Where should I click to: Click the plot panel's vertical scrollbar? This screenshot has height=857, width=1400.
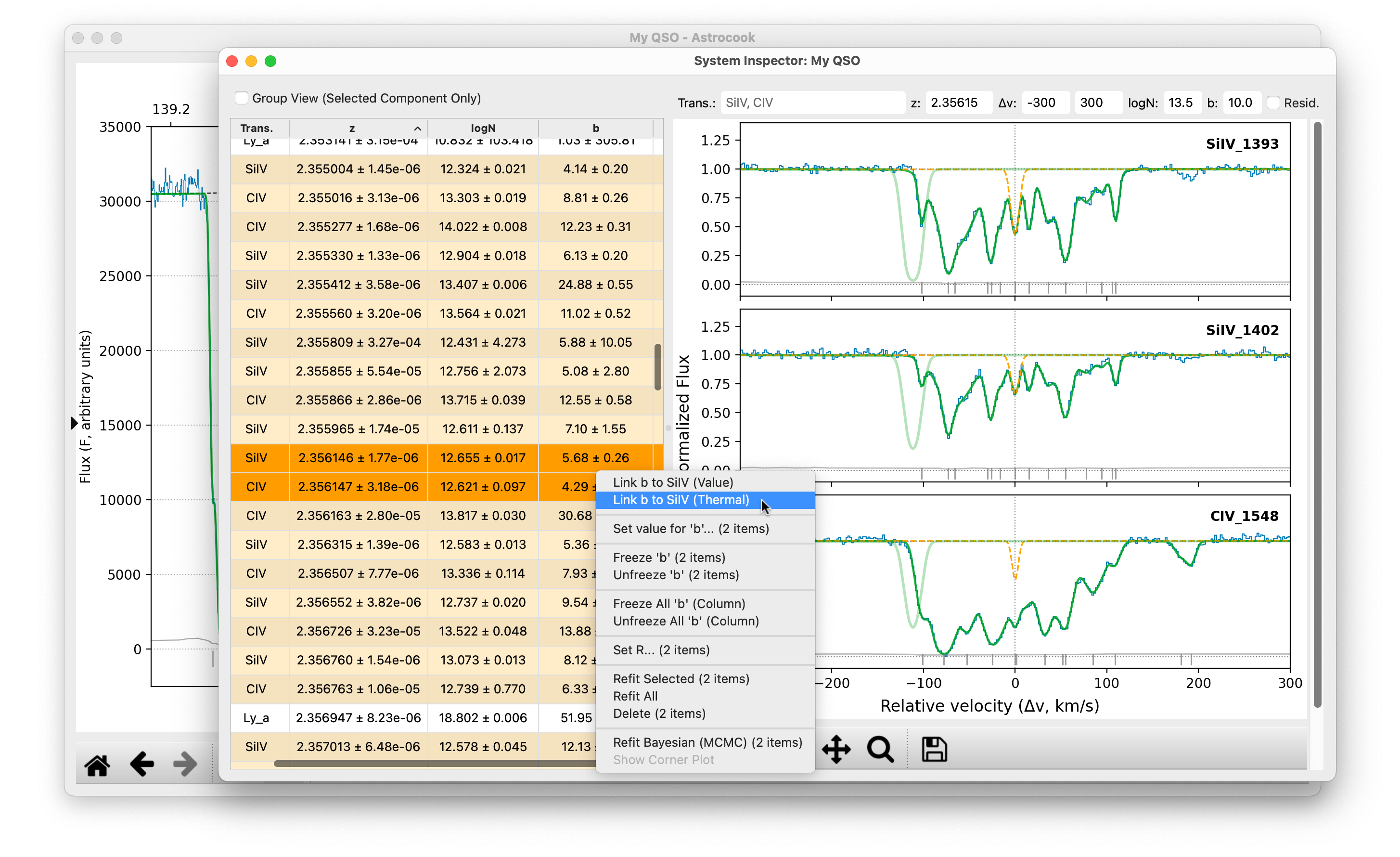click(x=1317, y=415)
